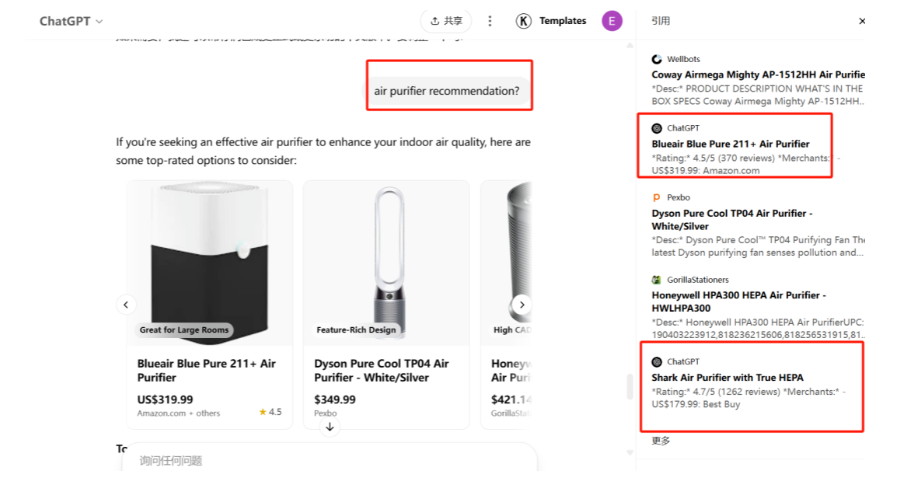This screenshot has height=488, width=905.
Task: Expand more citations (更多)
Action: point(661,441)
